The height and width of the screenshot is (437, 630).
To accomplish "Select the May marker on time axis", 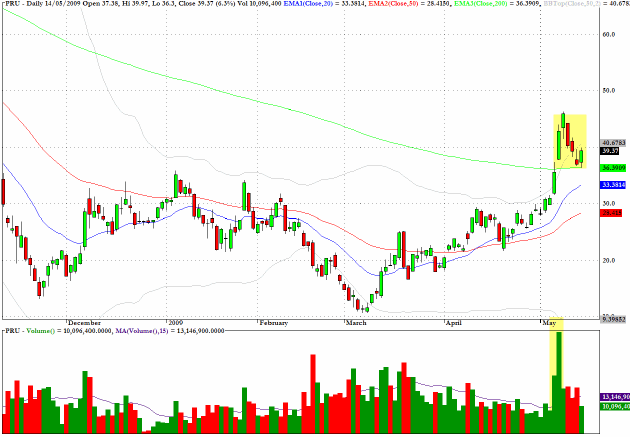I will [x=549, y=323].
